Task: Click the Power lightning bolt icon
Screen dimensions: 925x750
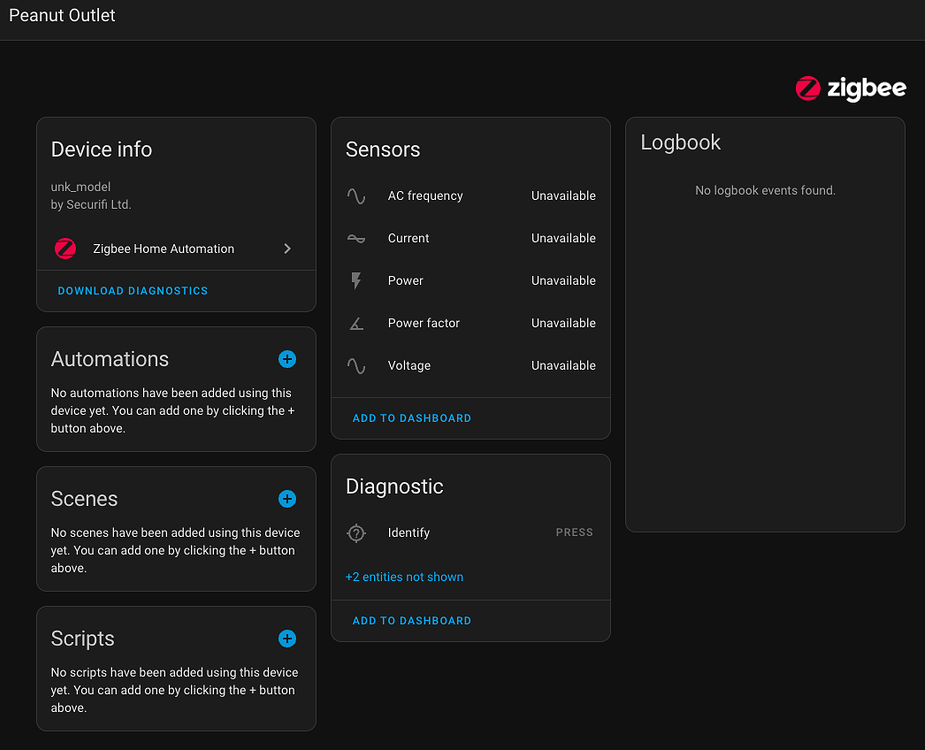Action: pos(356,280)
